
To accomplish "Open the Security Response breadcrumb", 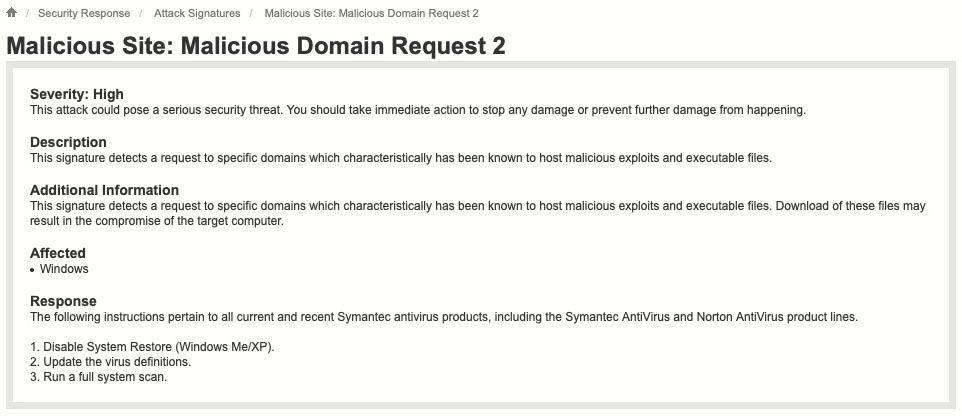I will [84, 13].
